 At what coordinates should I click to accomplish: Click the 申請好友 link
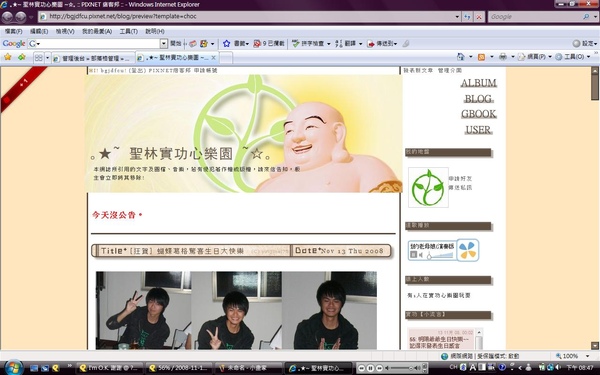[x=460, y=179]
